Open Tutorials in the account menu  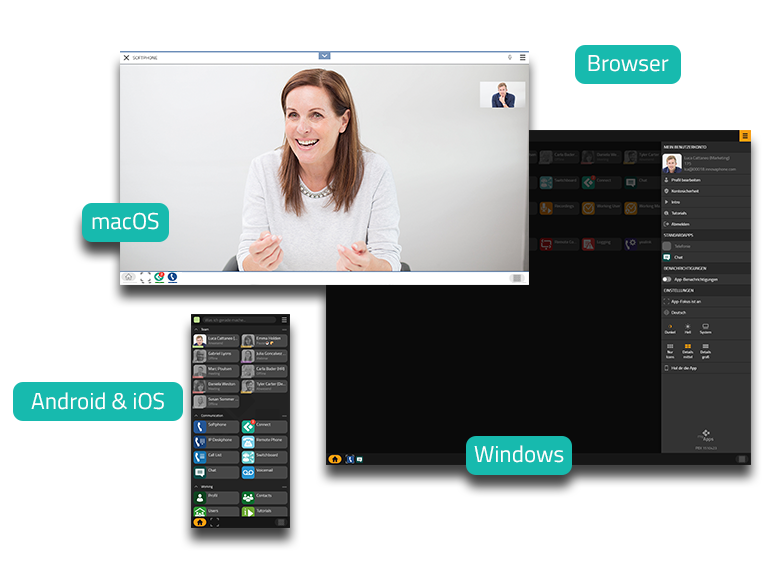pos(706,213)
